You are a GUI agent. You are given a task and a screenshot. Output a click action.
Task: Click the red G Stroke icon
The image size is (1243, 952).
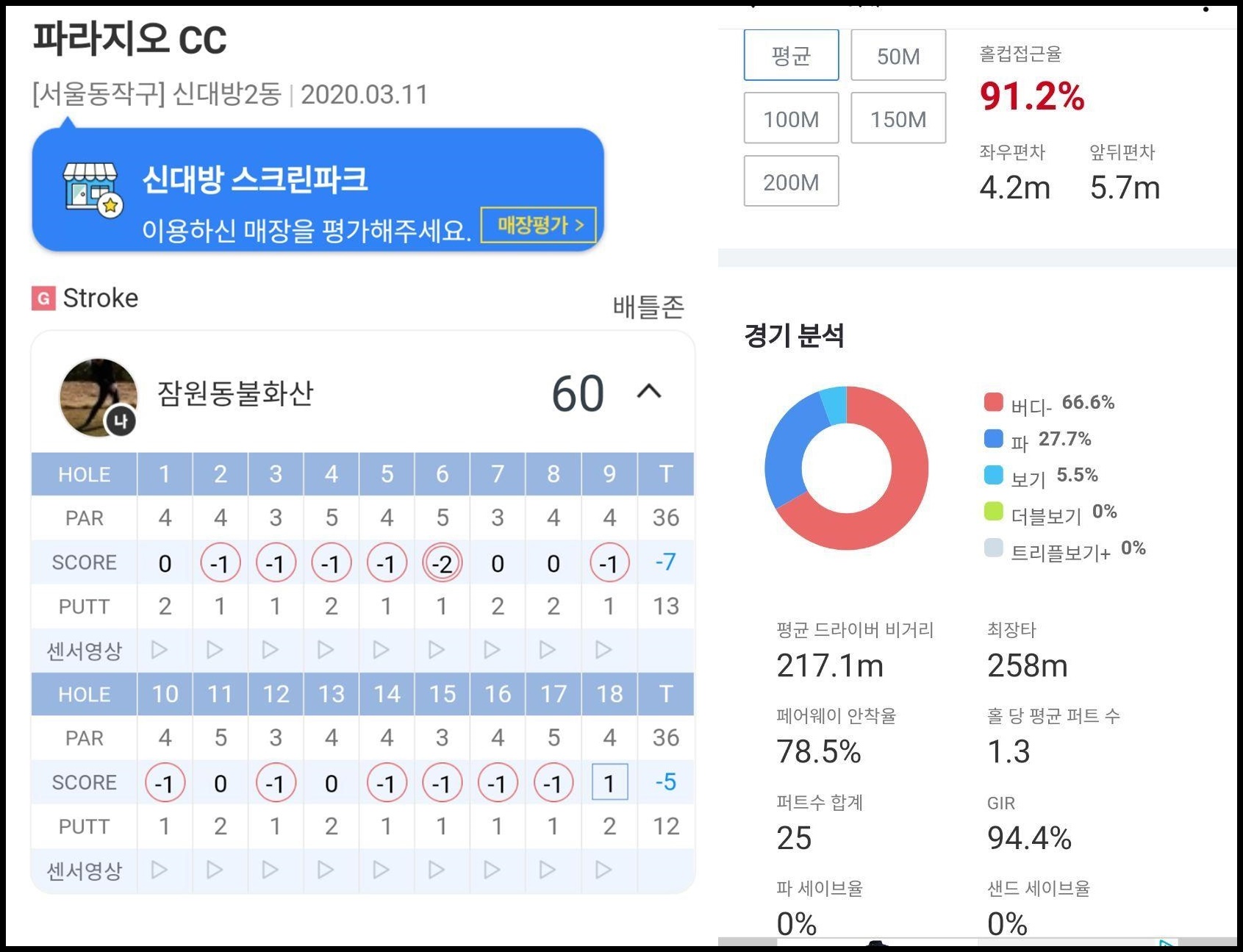[x=43, y=298]
